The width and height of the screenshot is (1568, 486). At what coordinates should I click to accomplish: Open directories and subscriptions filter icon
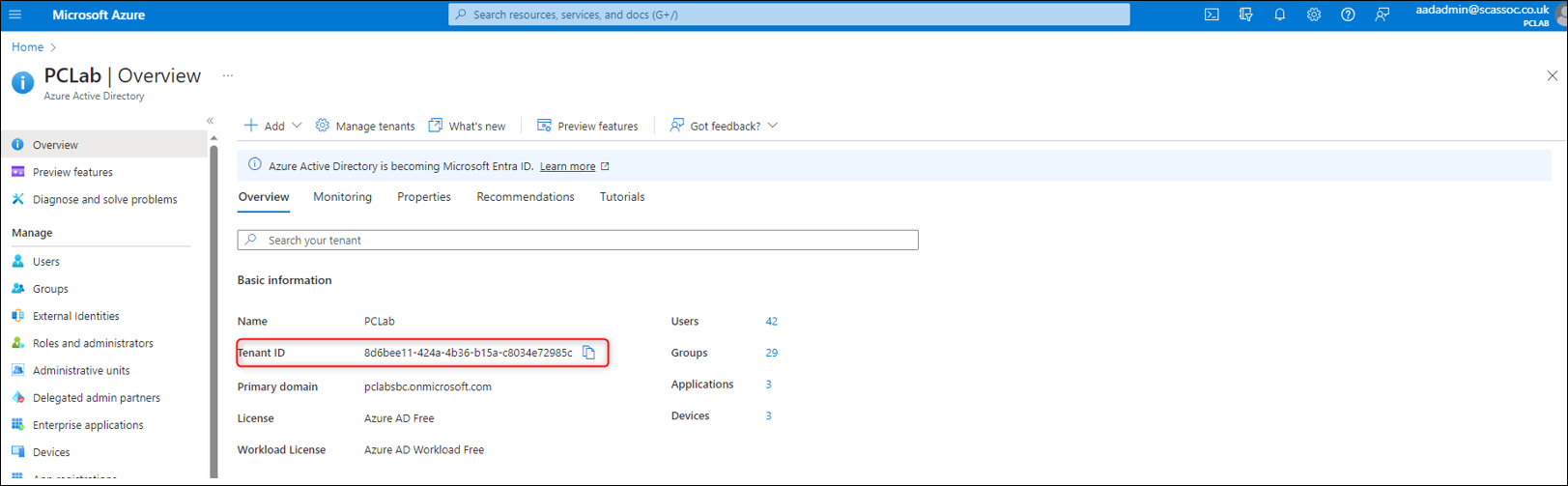coord(1245,14)
